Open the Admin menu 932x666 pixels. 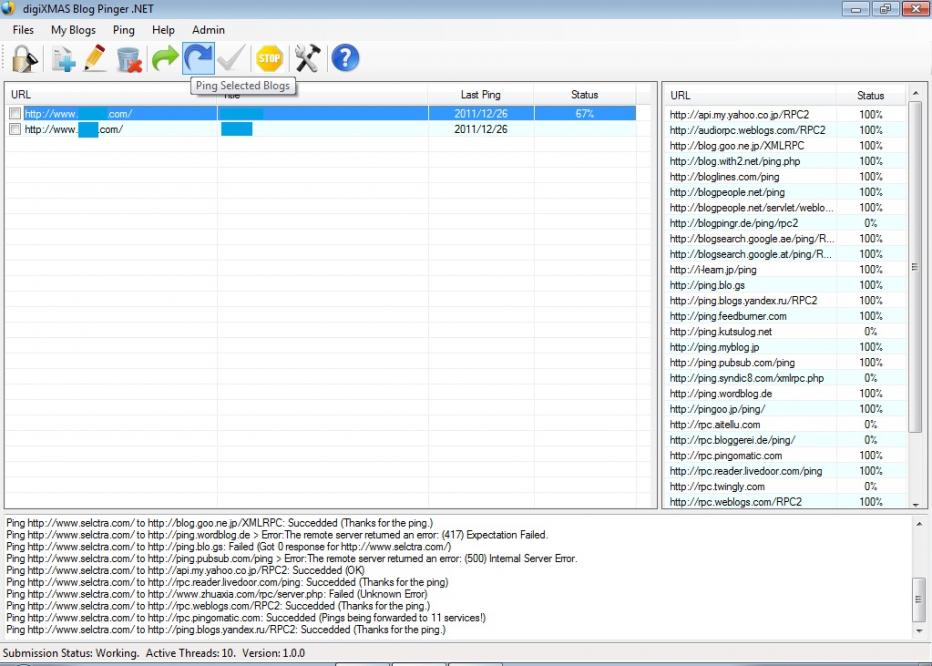[208, 30]
